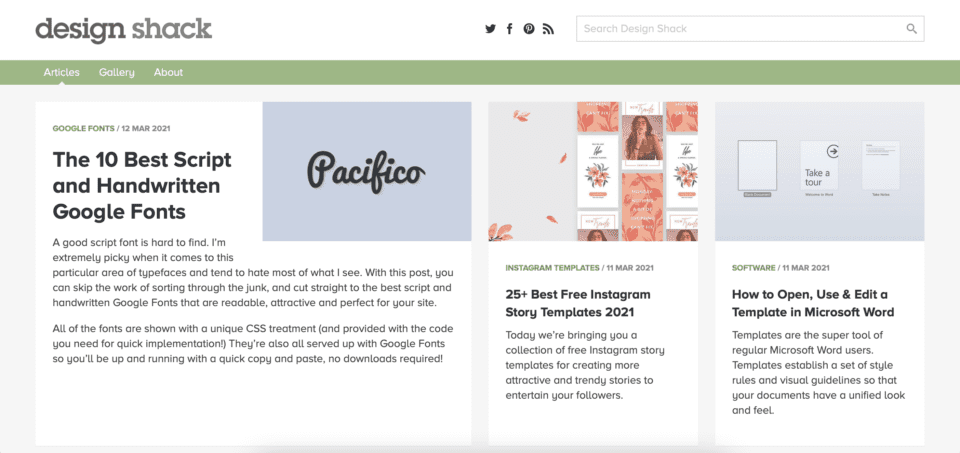Viewport: 960px width, 453px height.
Task: Read The 10 Best Script Fonts article
Action: (x=142, y=185)
